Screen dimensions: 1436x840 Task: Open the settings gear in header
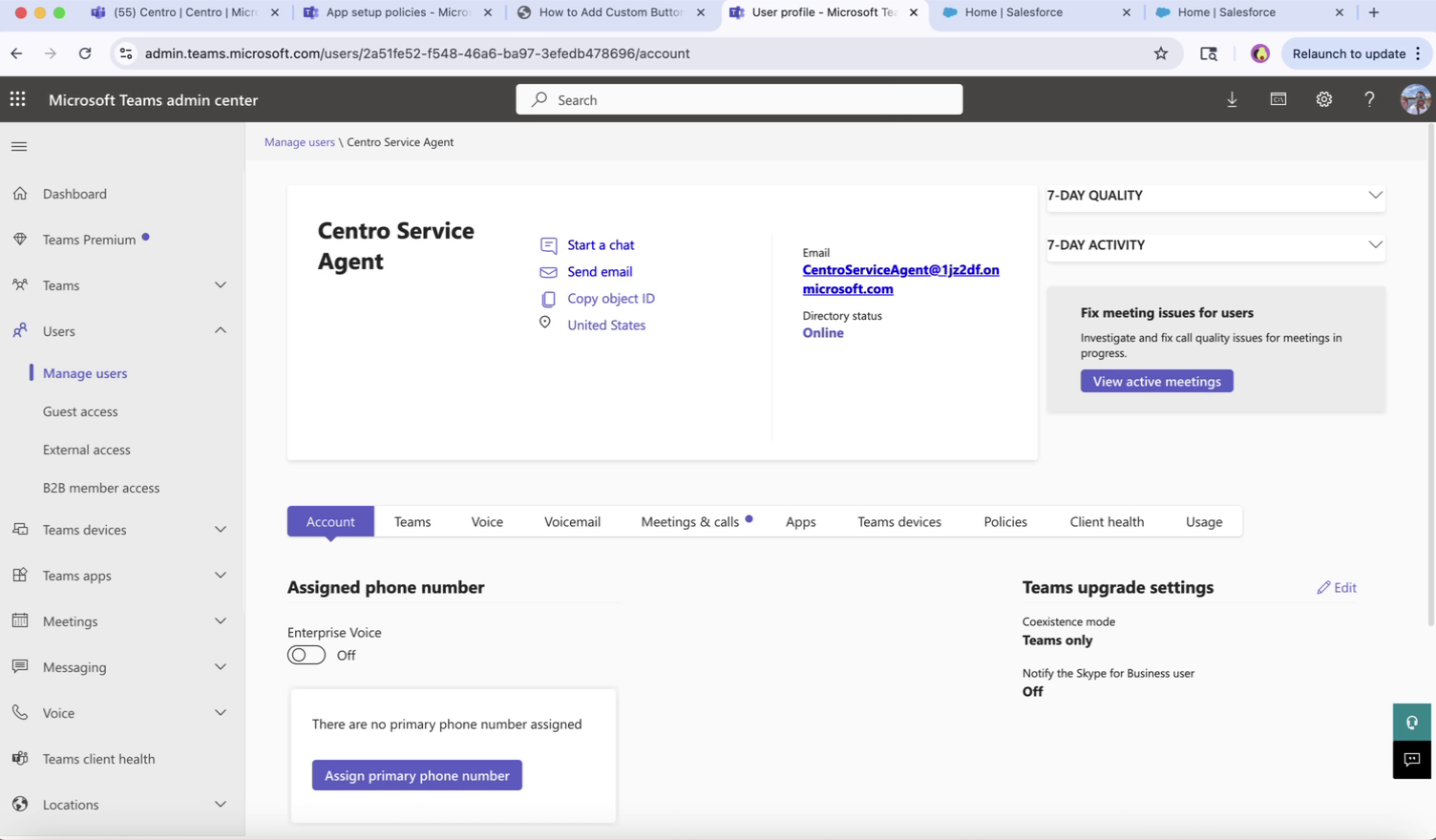[1323, 99]
